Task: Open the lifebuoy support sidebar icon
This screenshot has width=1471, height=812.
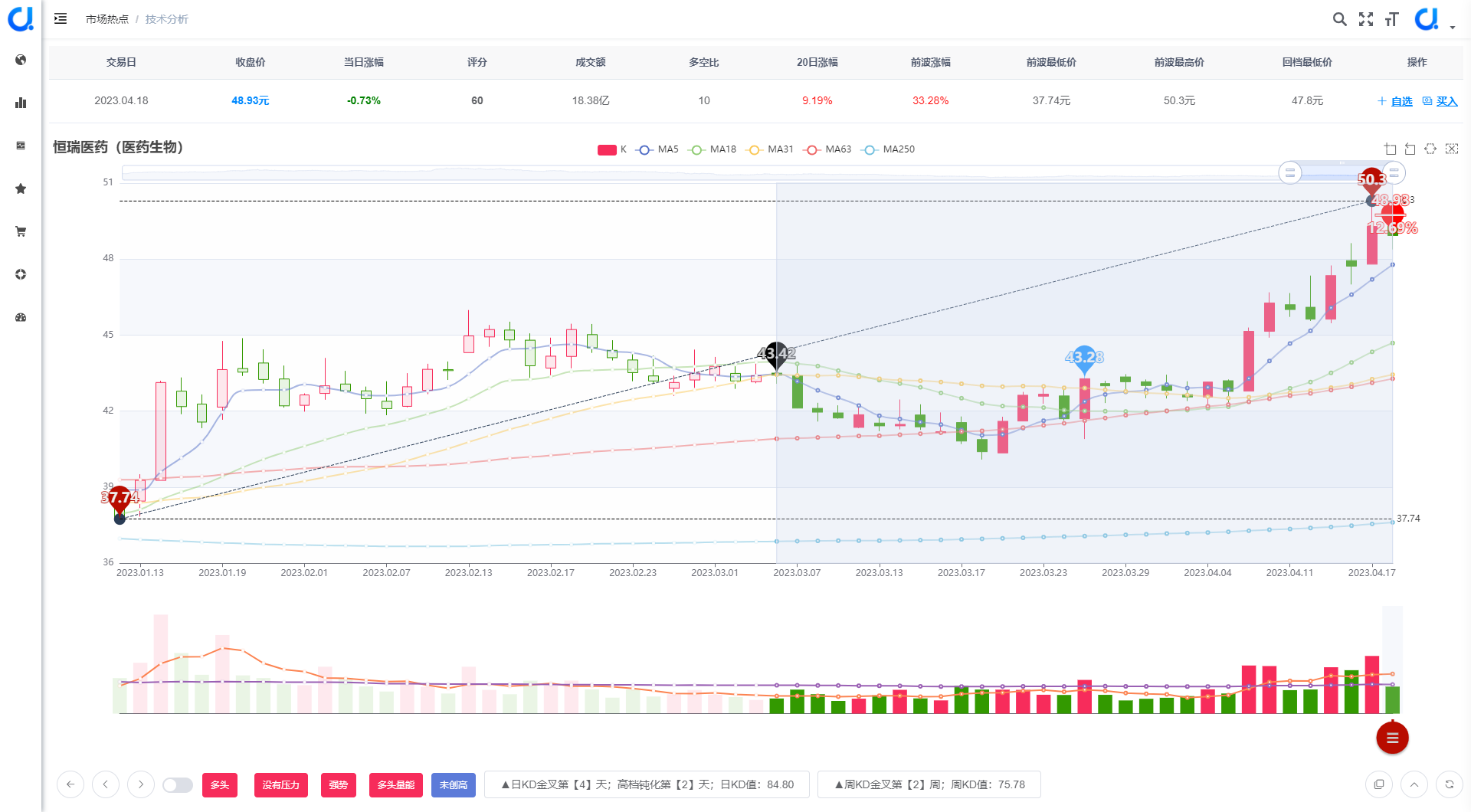Action: click(21, 274)
